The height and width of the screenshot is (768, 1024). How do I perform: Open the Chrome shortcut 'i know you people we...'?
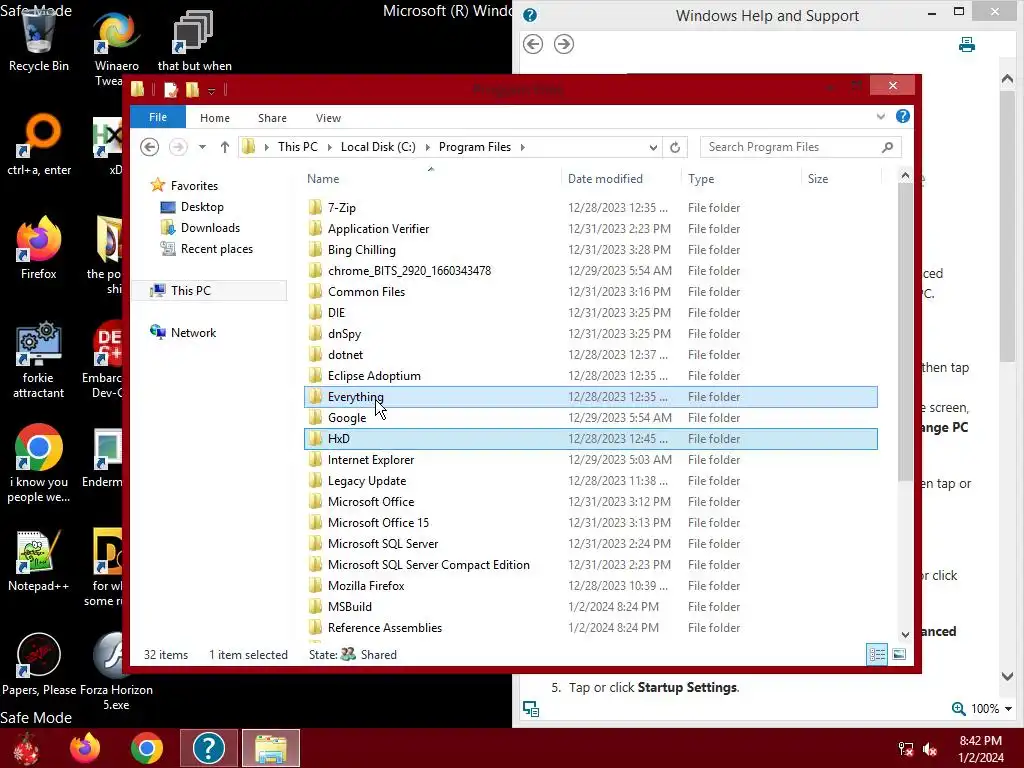click(x=39, y=464)
